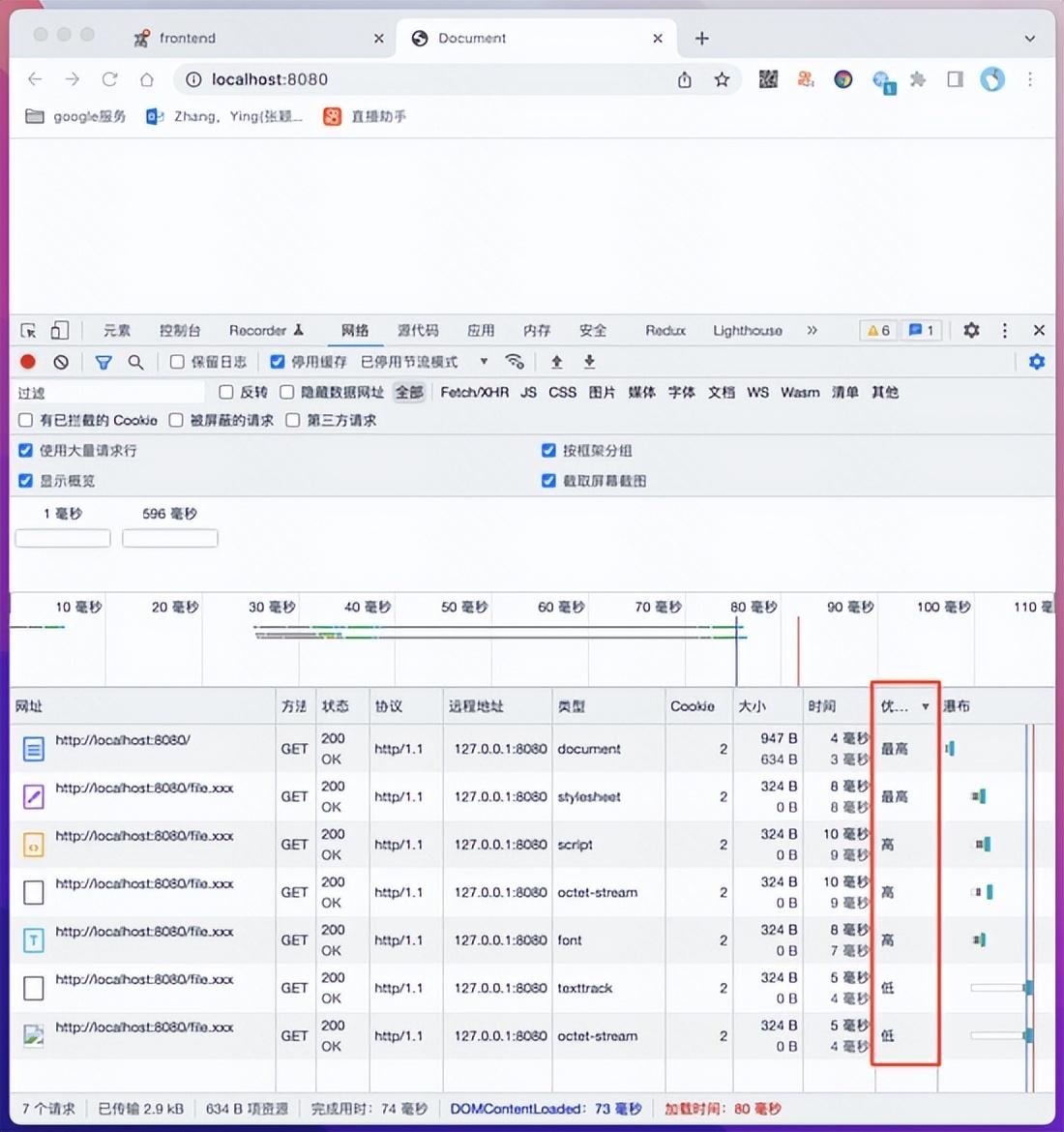1064x1132 pixels.
Task: Check 有已拦截的 Cookie checkbox
Action: point(25,420)
